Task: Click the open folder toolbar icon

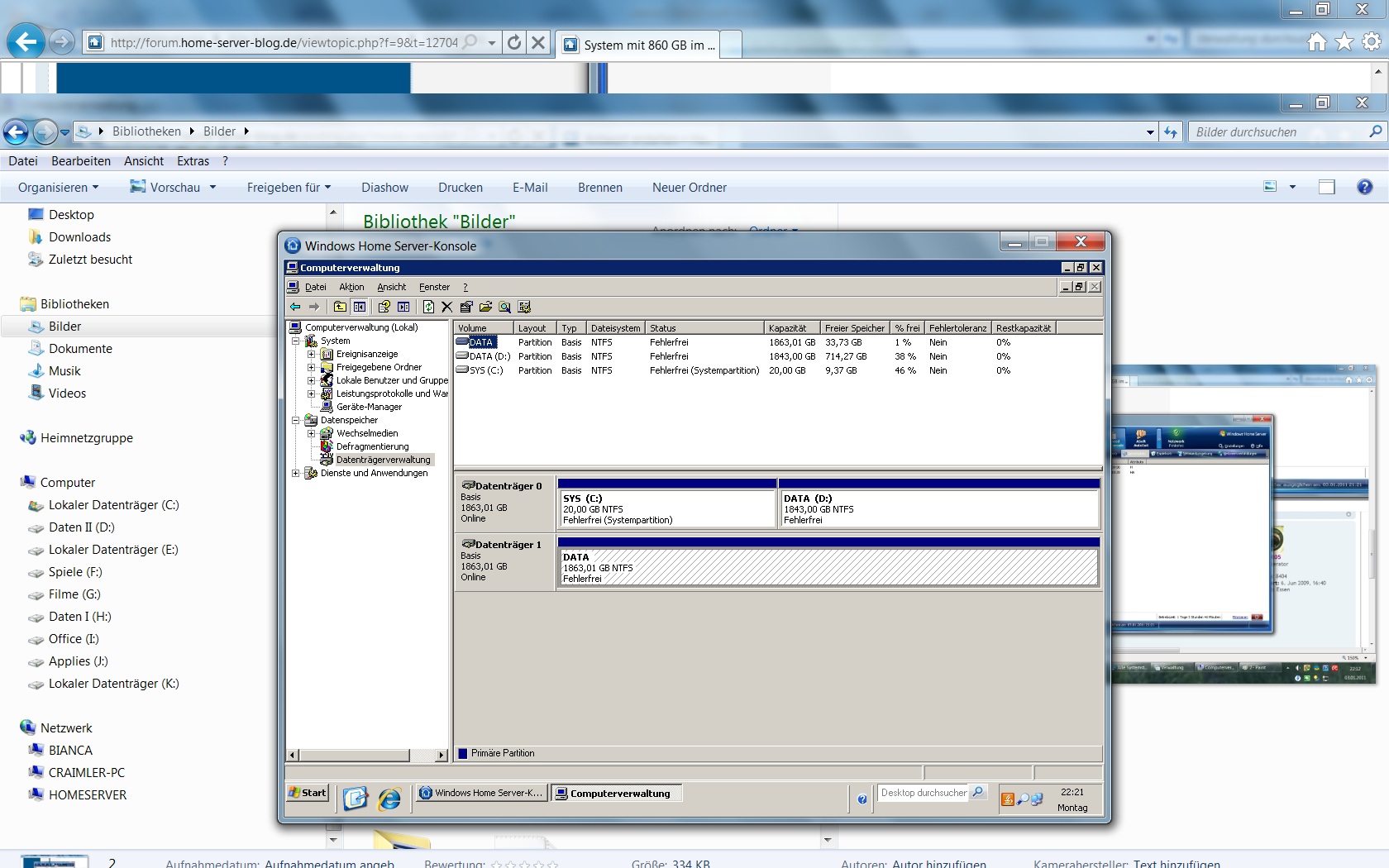Action: [485, 307]
